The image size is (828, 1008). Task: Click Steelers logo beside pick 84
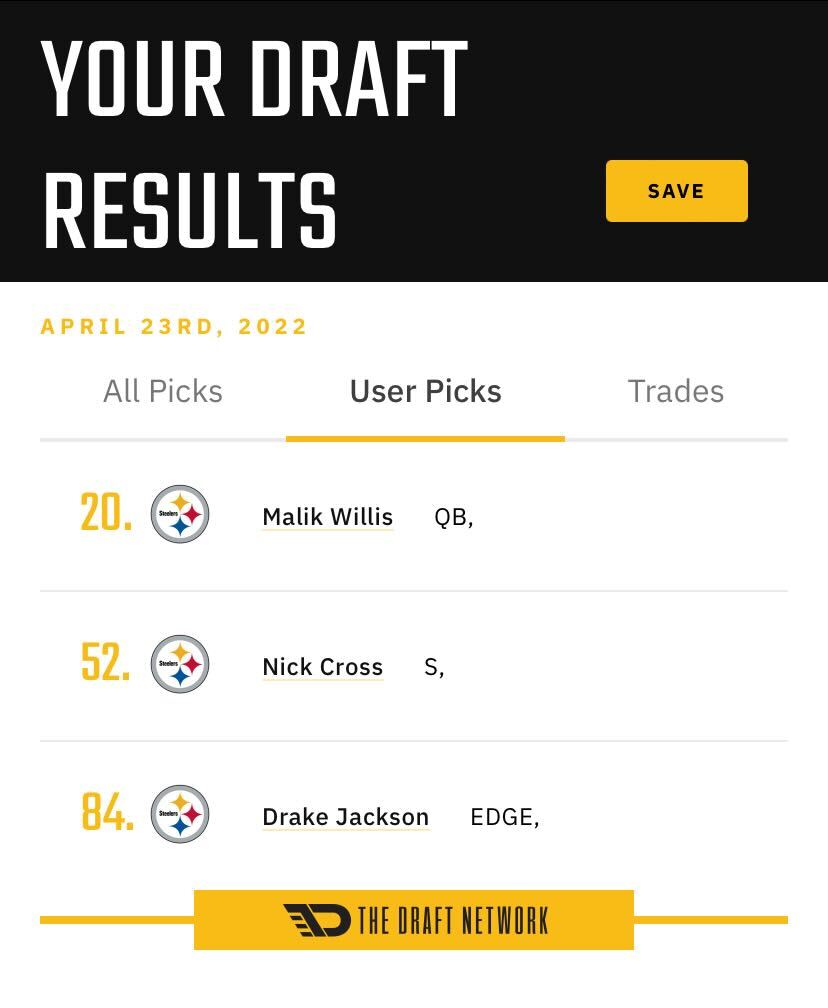click(180, 814)
